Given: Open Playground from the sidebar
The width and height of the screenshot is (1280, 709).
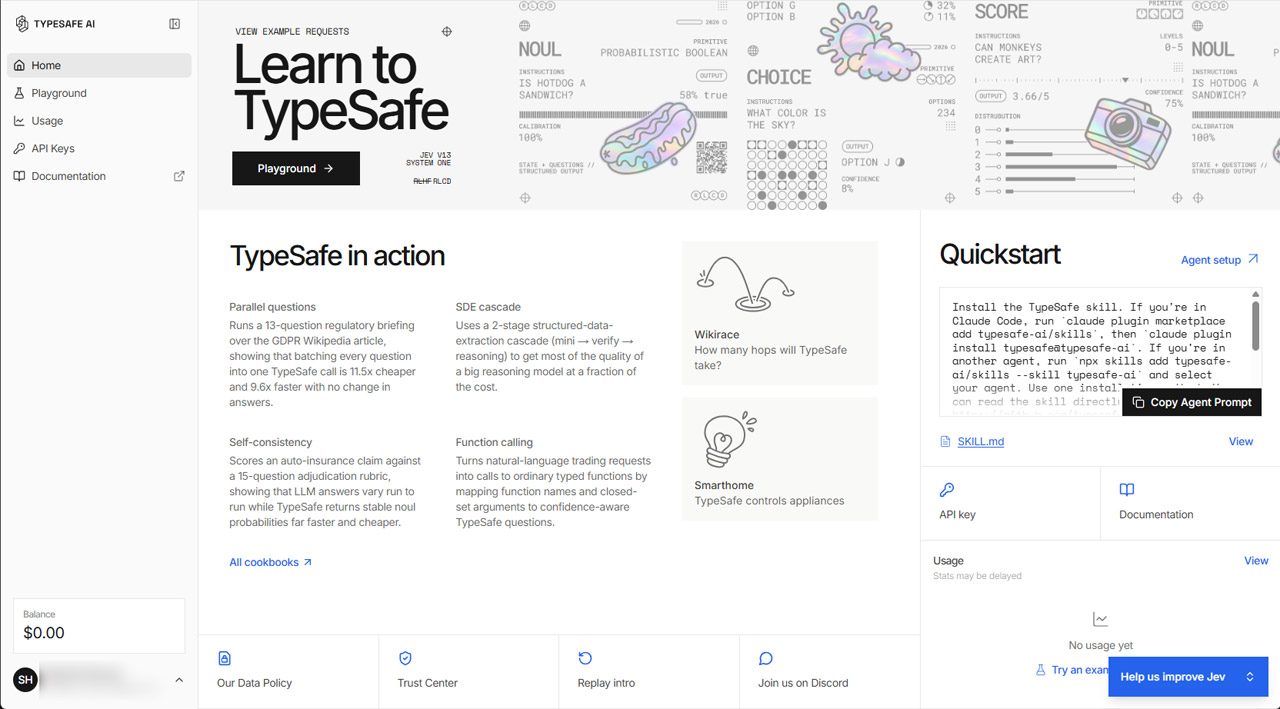Looking at the screenshot, I should [x=99, y=93].
